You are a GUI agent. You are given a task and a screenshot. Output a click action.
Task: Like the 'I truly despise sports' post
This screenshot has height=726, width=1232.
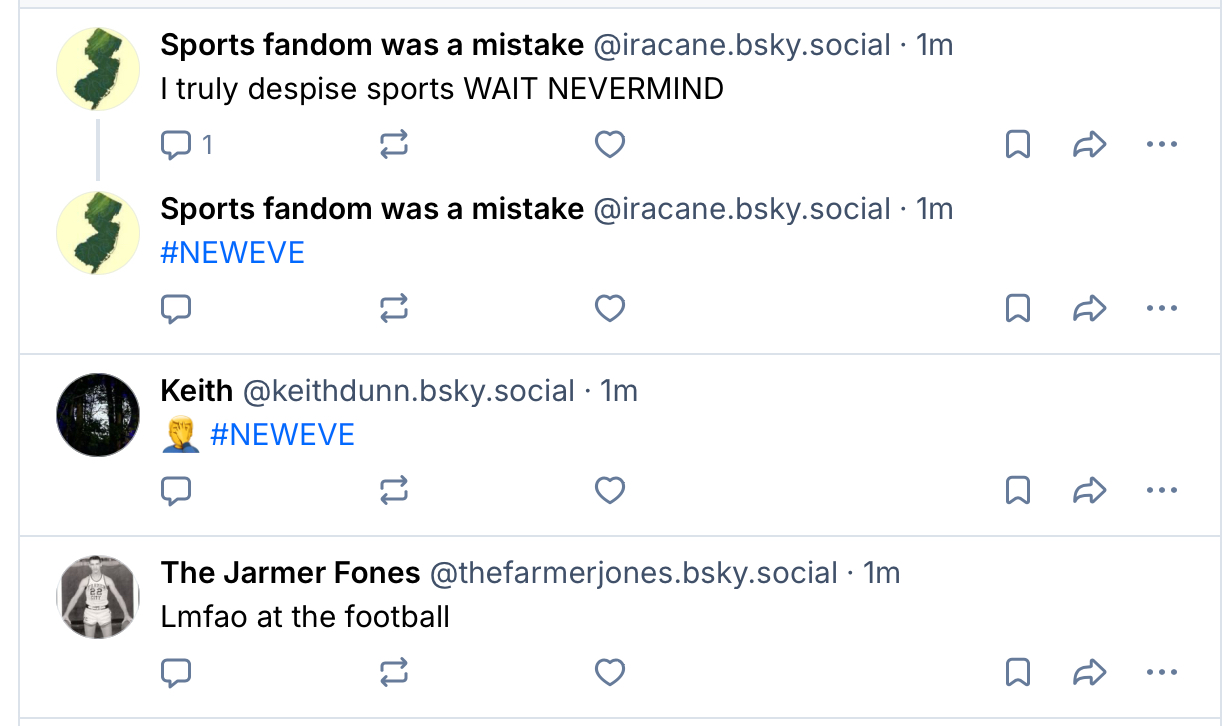(610, 146)
